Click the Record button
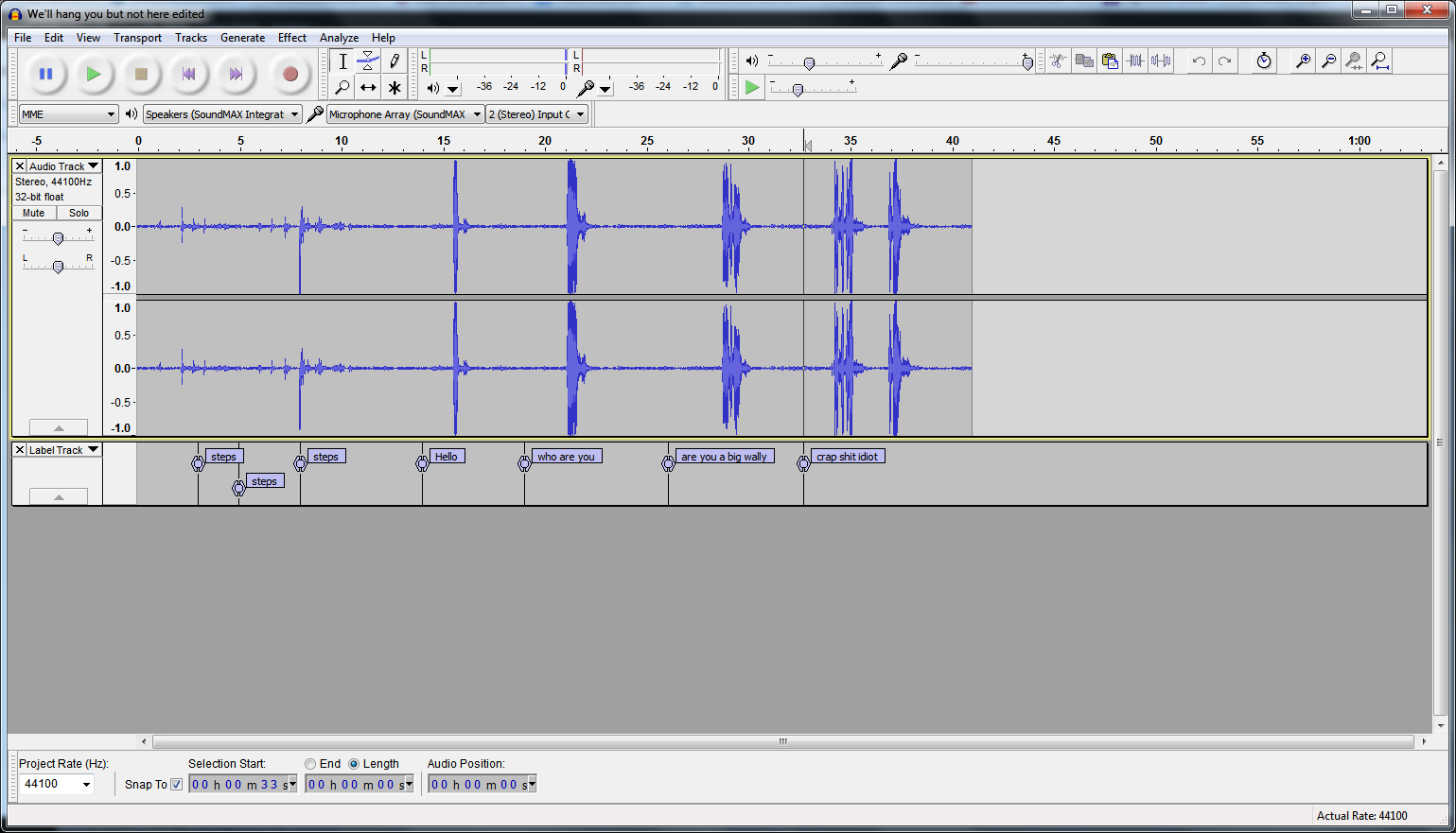Viewport: 1456px width, 833px height. click(289, 74)
